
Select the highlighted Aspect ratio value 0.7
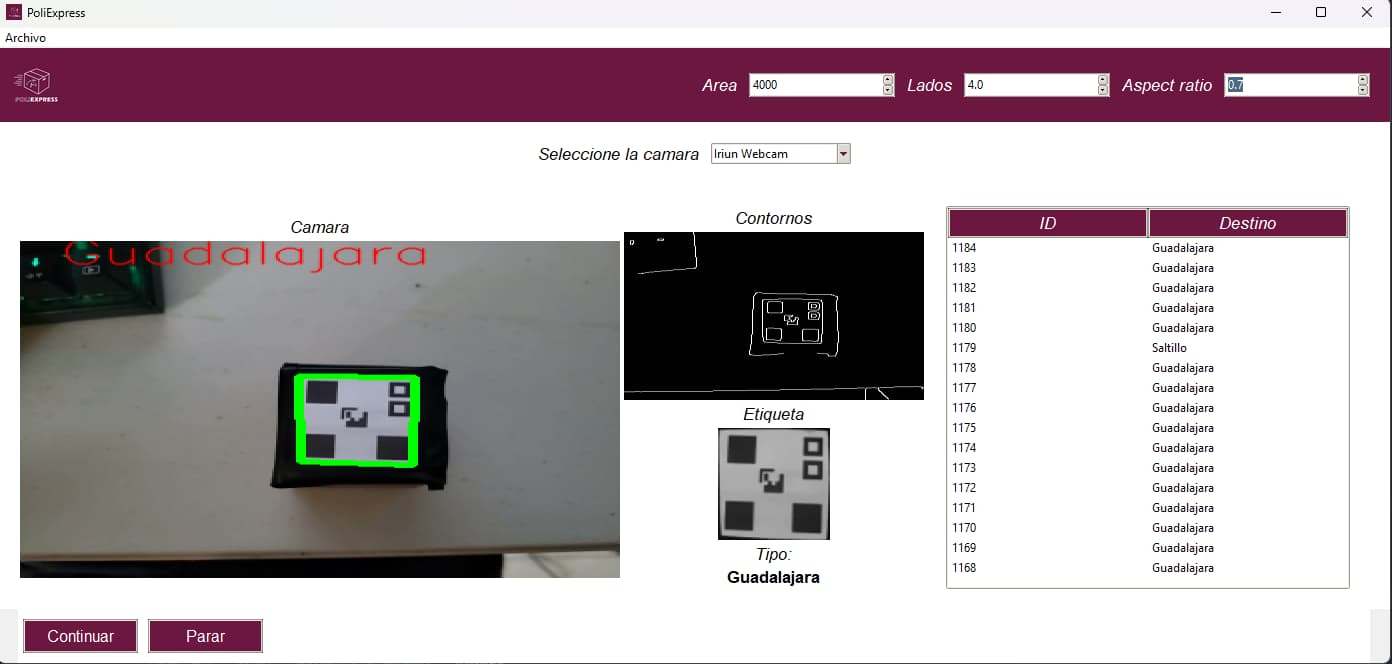tap(1237, 85)
